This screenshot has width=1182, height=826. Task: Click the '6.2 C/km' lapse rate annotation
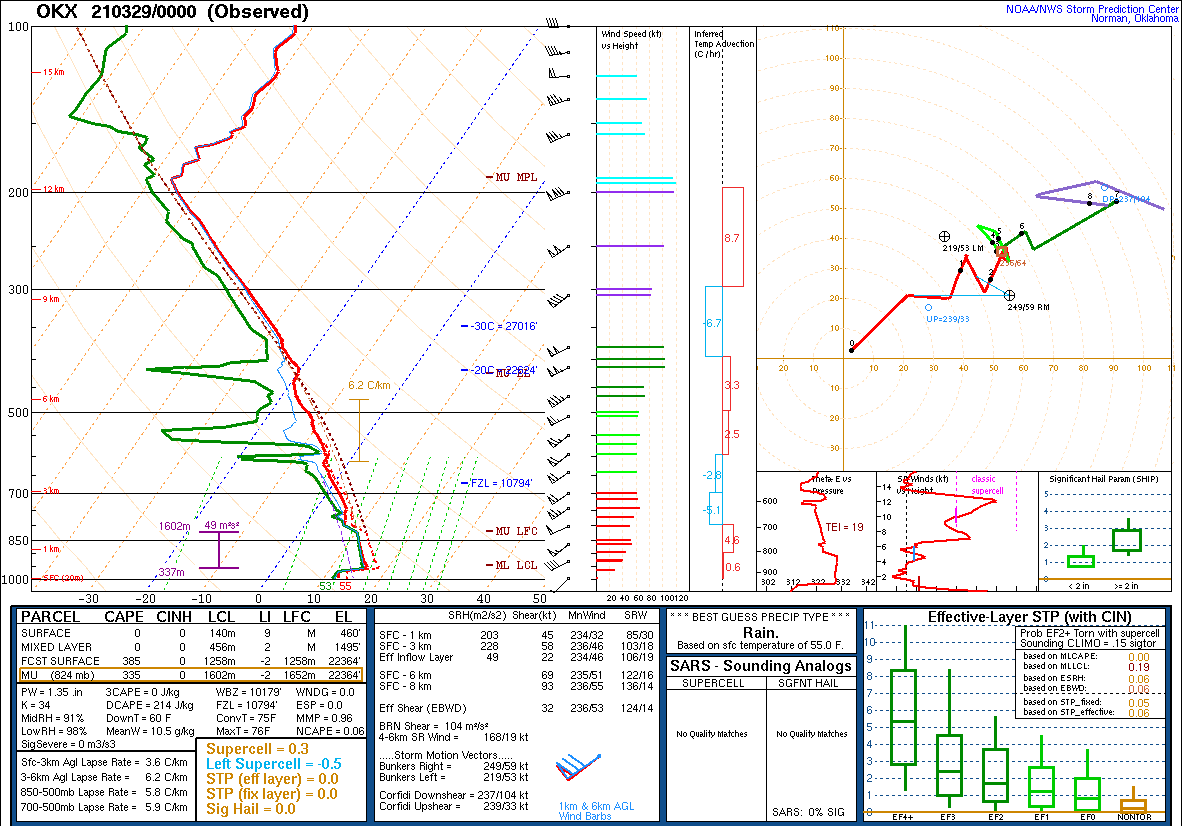369,385
